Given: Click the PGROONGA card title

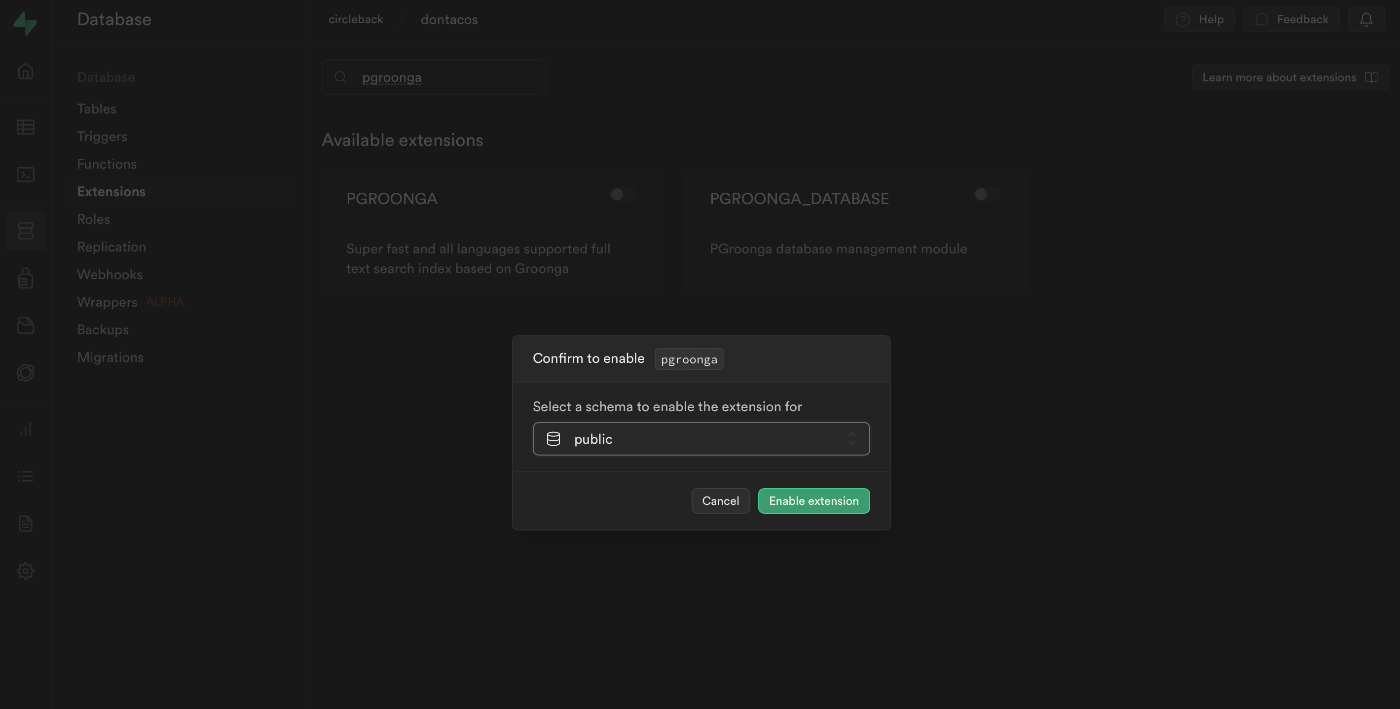Looking at the screenshot, I should (392, 199).
